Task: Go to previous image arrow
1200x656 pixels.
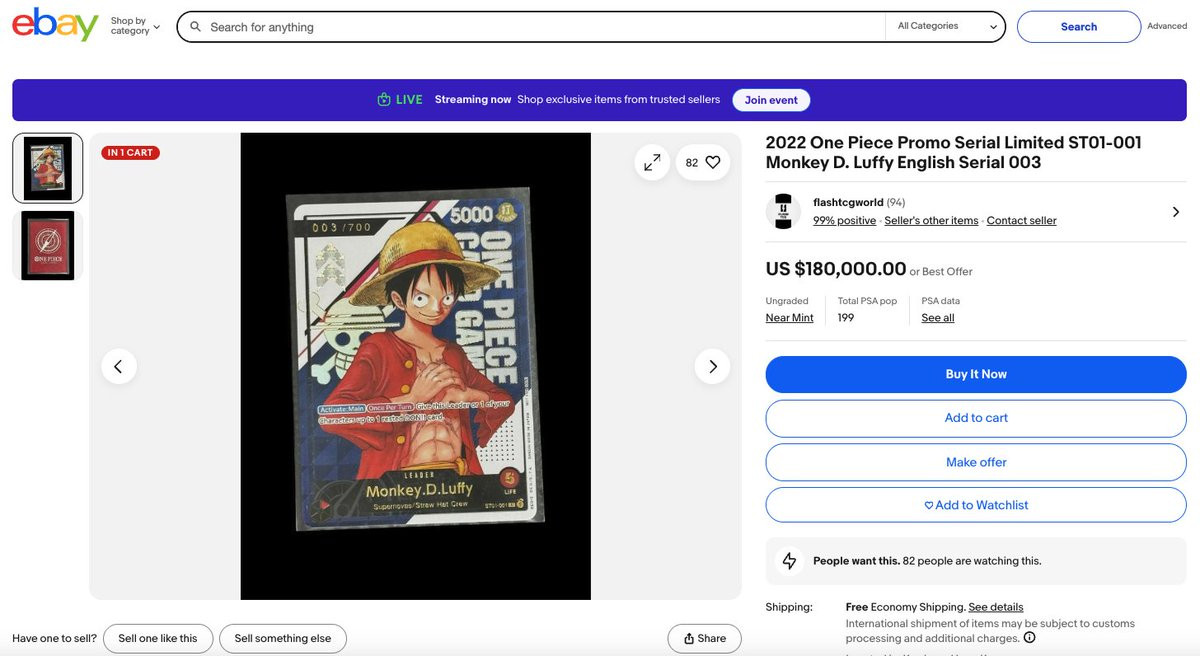Action: pyautogui.click(x=118, y=367)
